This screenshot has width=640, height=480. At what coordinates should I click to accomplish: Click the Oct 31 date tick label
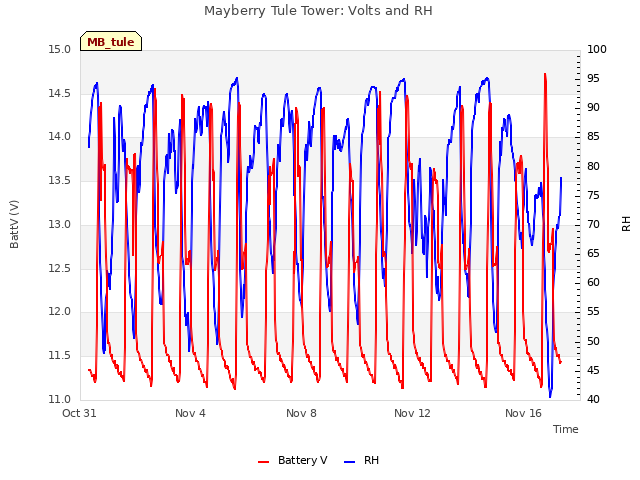point(79,413)
